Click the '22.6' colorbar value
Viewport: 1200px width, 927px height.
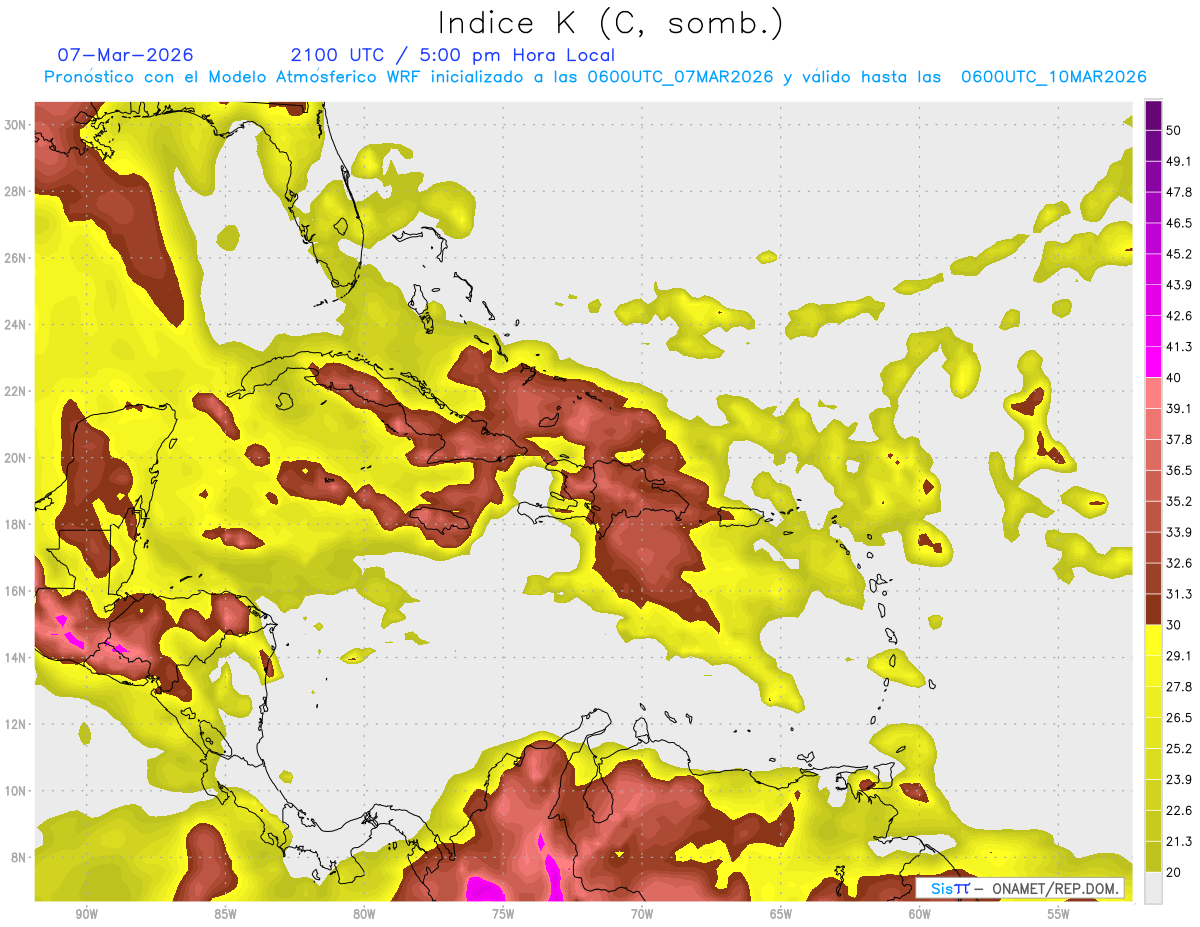[x=1179, y=811]
